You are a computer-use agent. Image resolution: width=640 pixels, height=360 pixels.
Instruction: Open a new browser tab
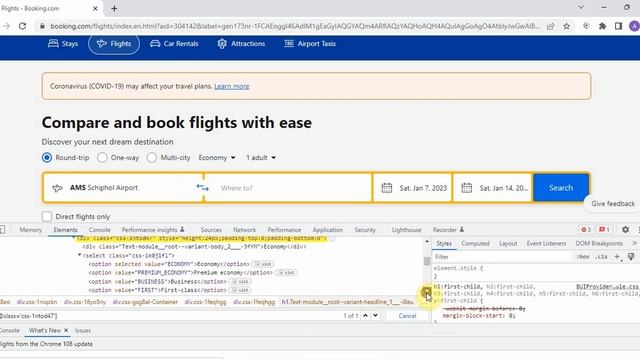(114, 8)
